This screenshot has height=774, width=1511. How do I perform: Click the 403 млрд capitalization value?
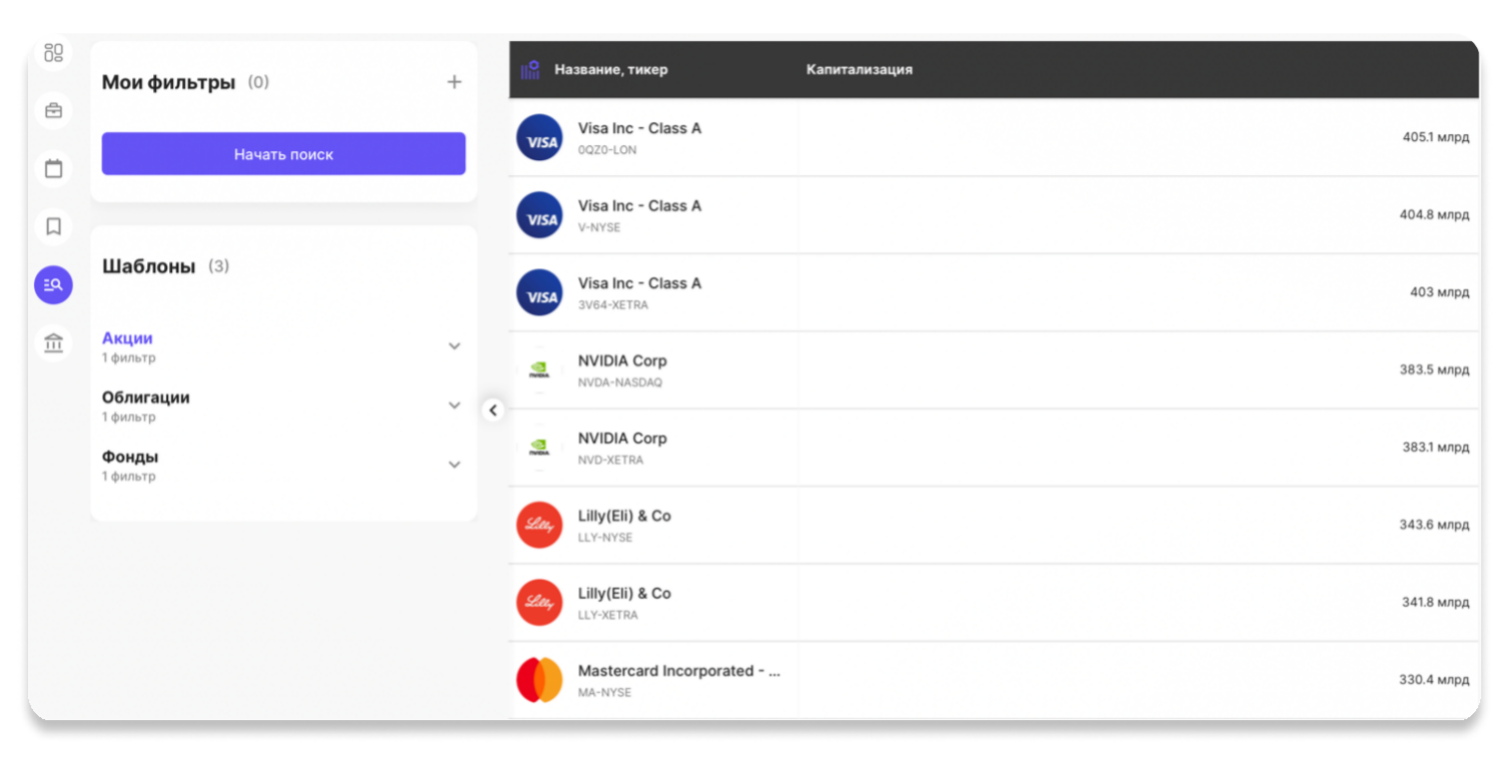[1440, 292]
